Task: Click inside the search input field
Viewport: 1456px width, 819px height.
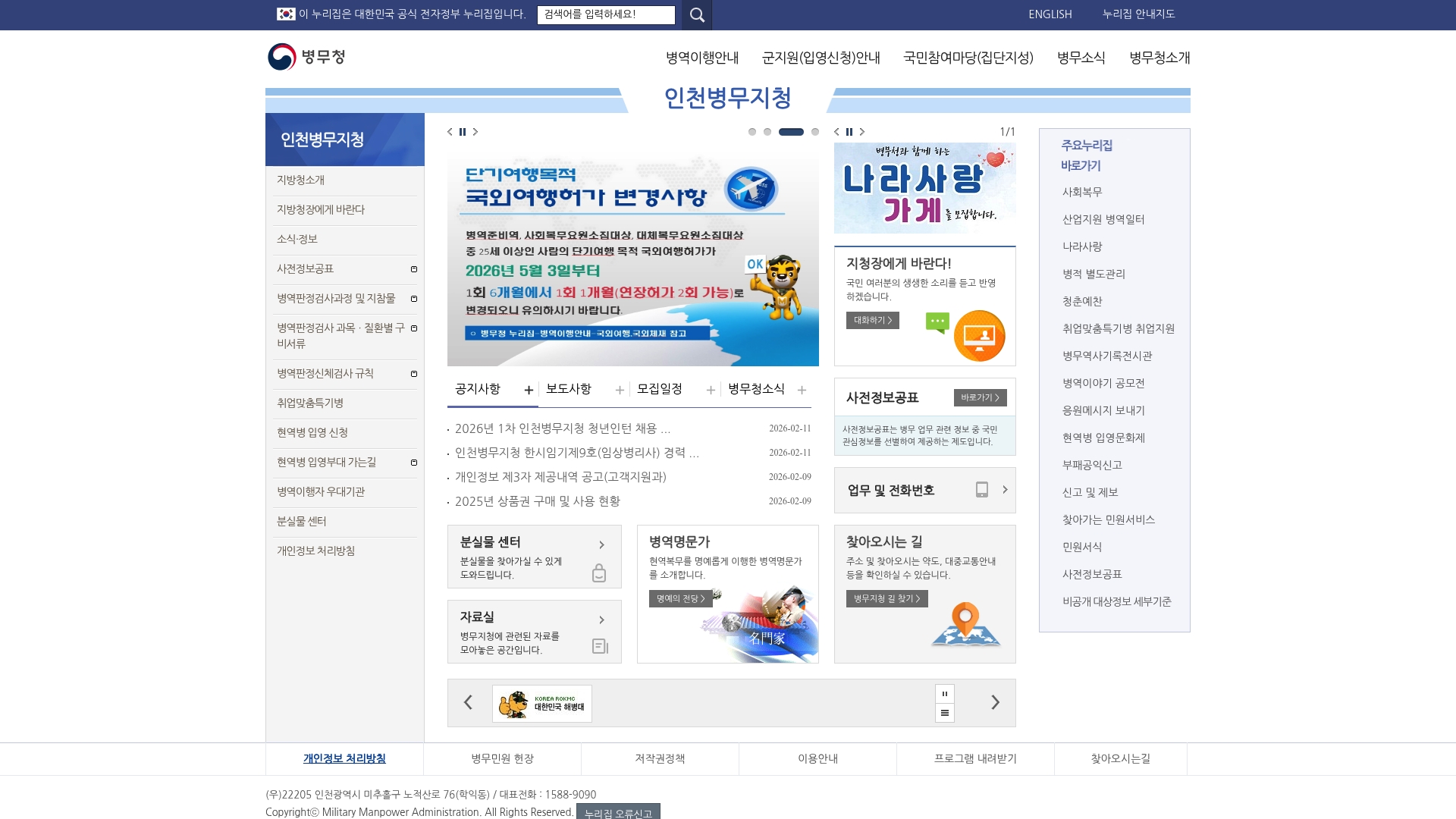Action: pyautogui.click(x=607, y=14)
